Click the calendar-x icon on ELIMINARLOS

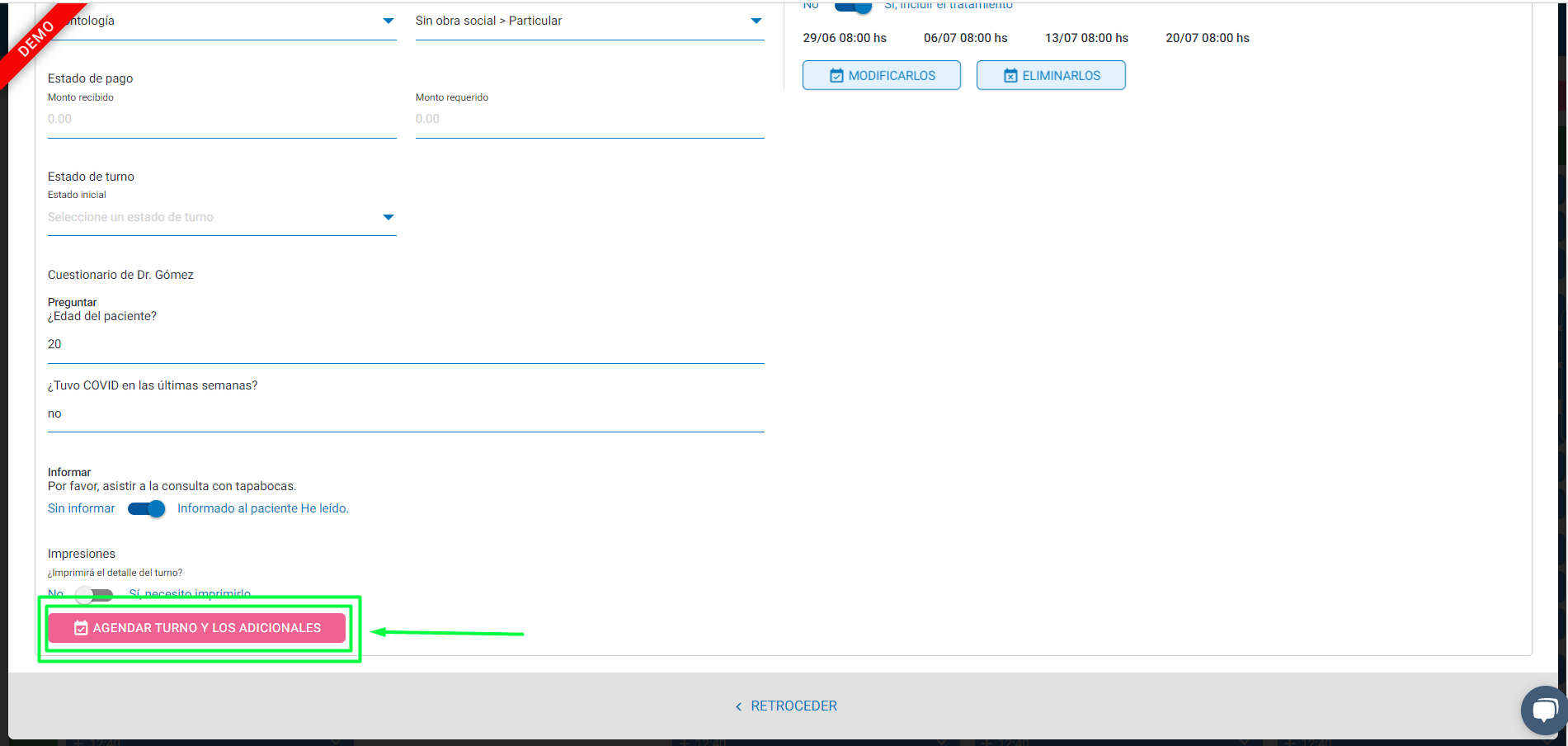point(1010,76)
